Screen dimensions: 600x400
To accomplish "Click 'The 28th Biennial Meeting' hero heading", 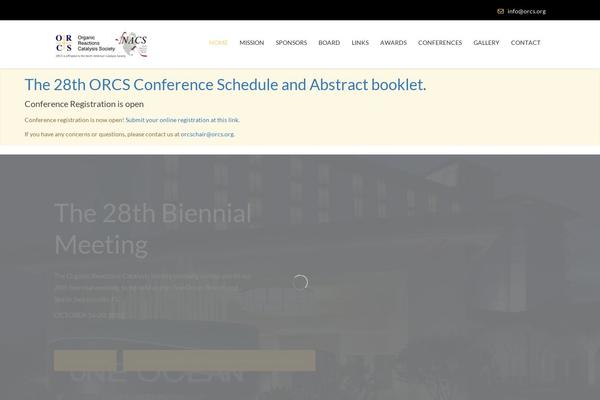I will pyautogui.click(x=153, y=229).
